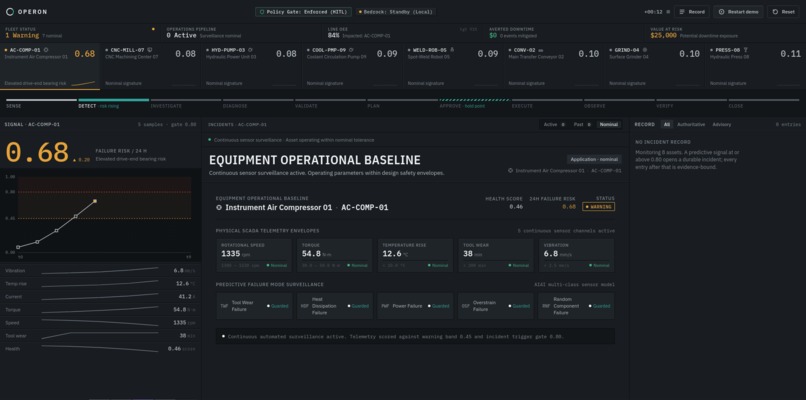Go to the VERIFY pipeline stage
Image resolution: width=806 pixels, height=400 pixels.
[x=691, y=103]
